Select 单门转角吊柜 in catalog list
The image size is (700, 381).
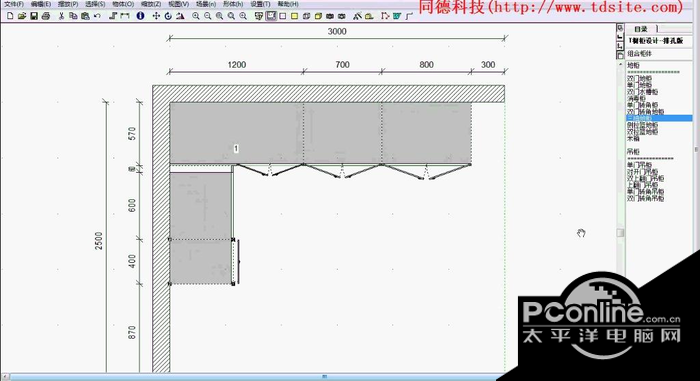coord(646,192)
